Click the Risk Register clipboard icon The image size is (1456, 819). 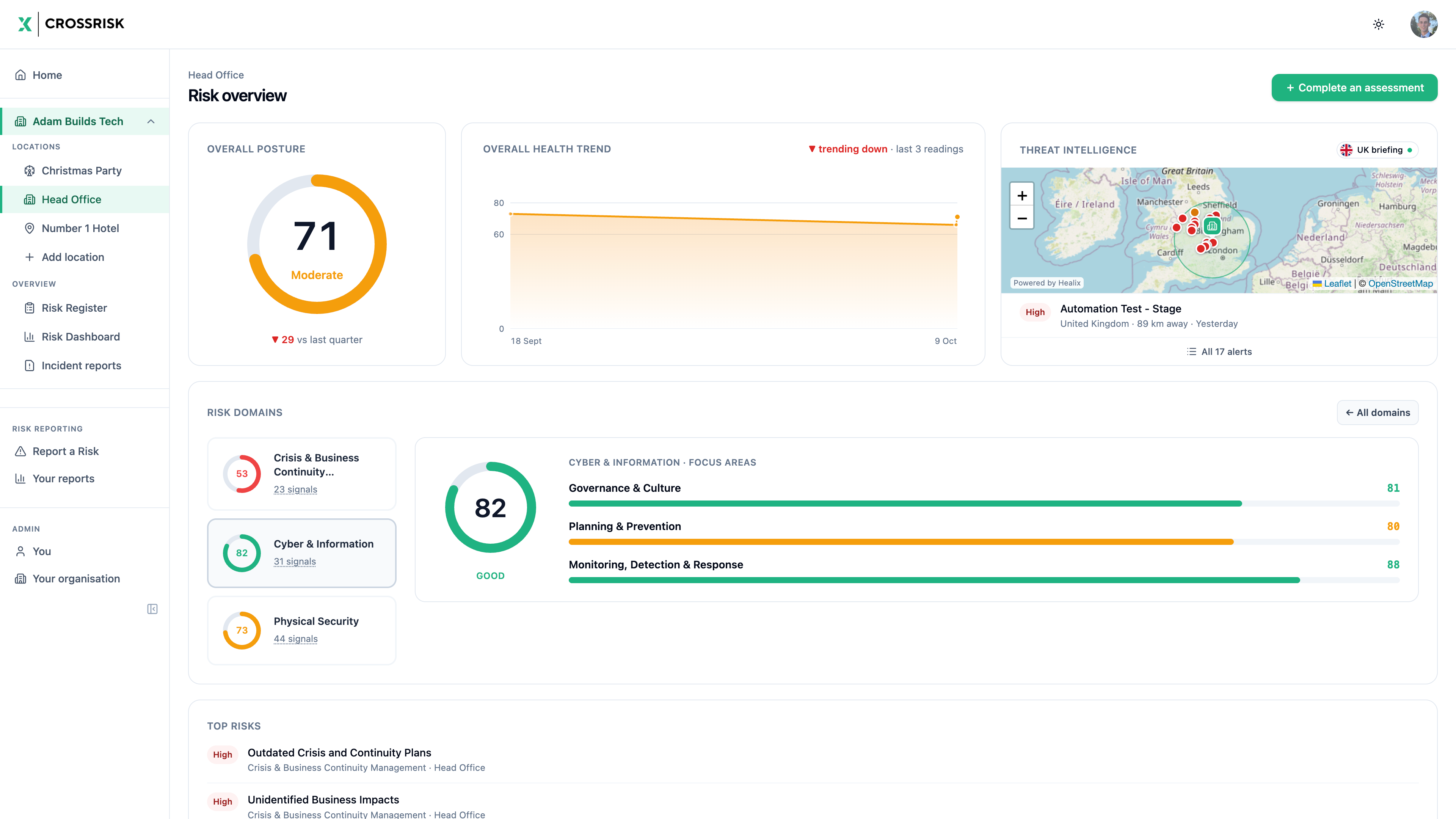[30, 308]
